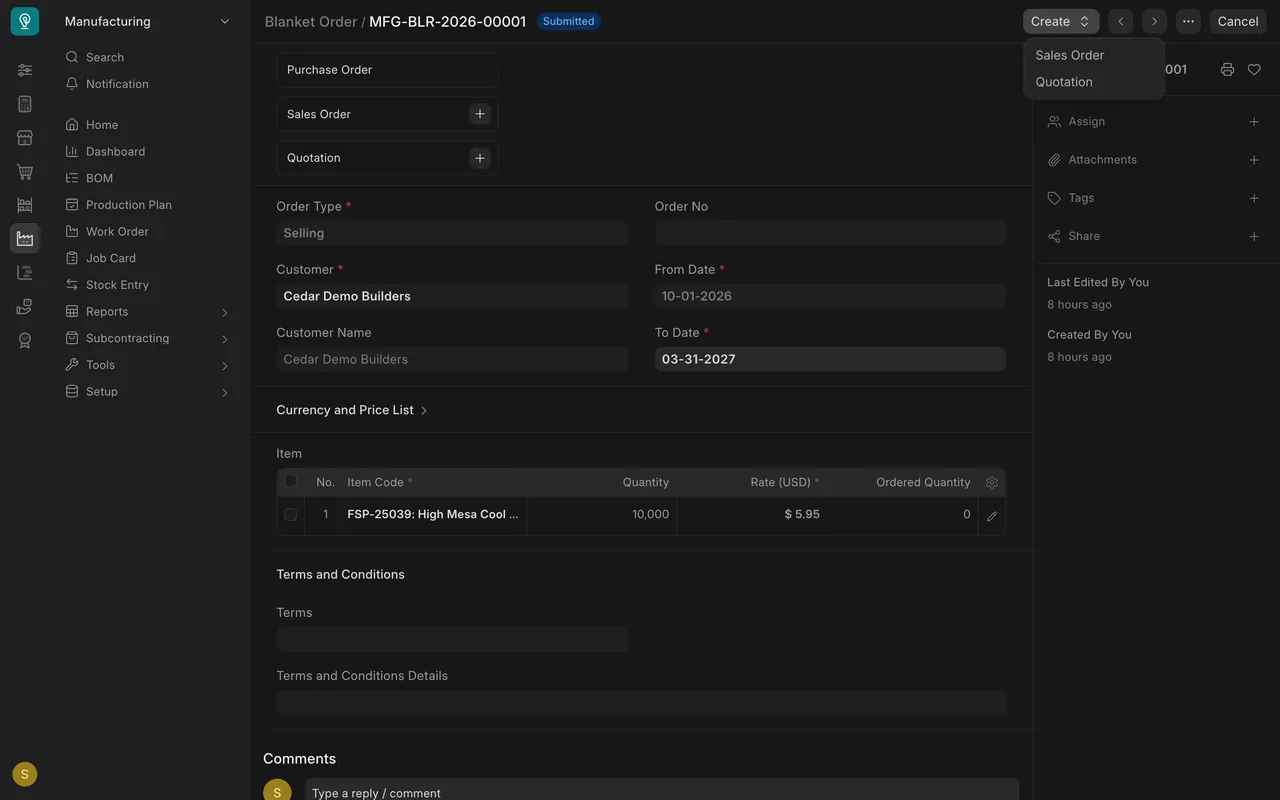Expand the Currency and Price List section
The width and height of the screenshot is (1280, 800).
point(352,410)
